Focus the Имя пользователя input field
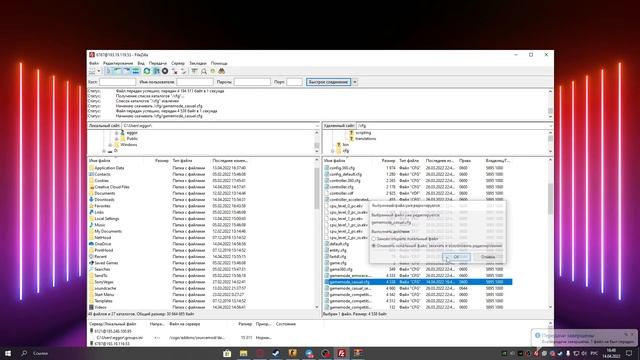The height and width of the screenshot is (360, 640). coord(195,82)
